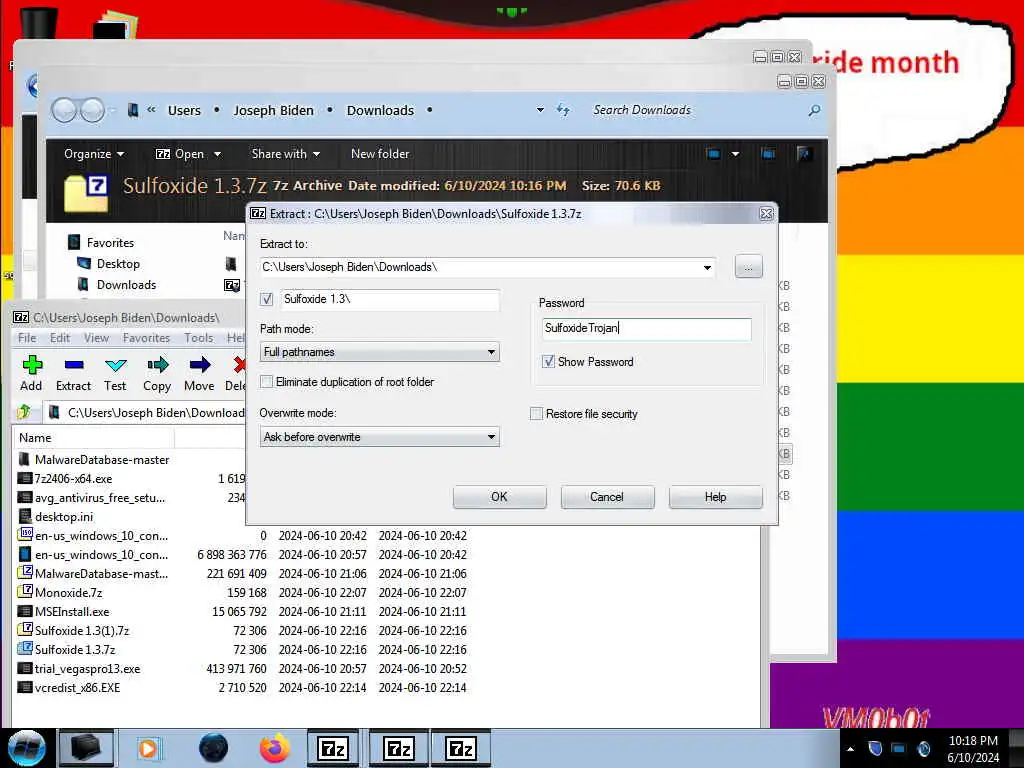Enable Restore file security checkbox
This screenshot has width=1024, height=768.
[536, 413]
